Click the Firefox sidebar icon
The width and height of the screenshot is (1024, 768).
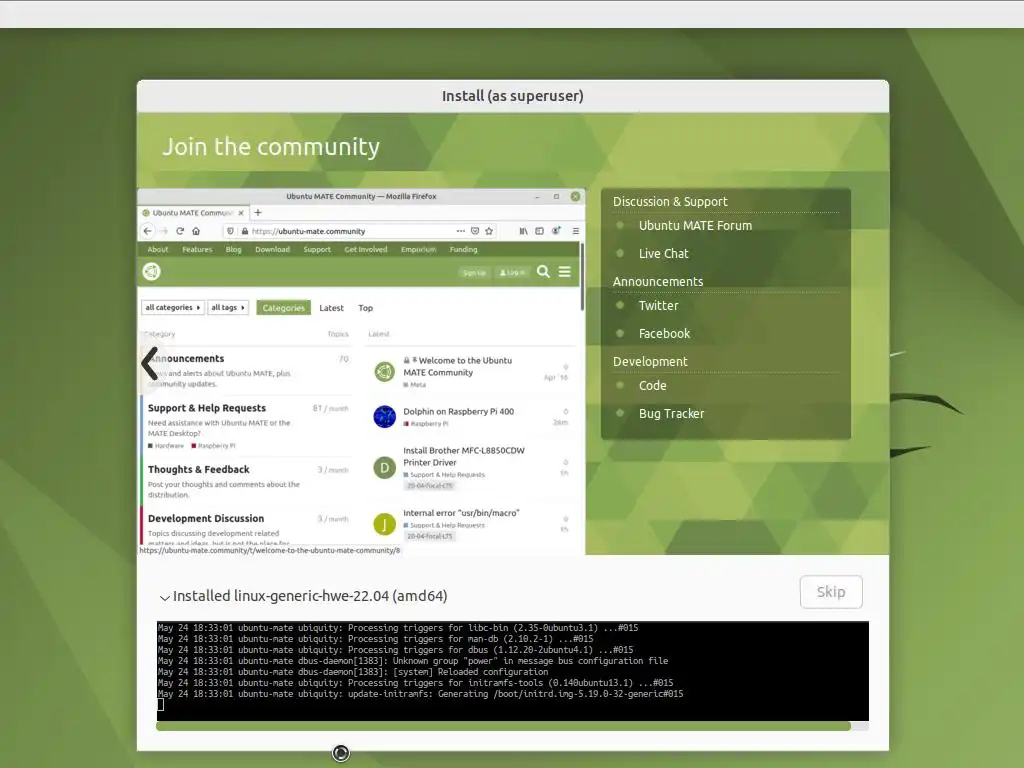tap(539, 231)
